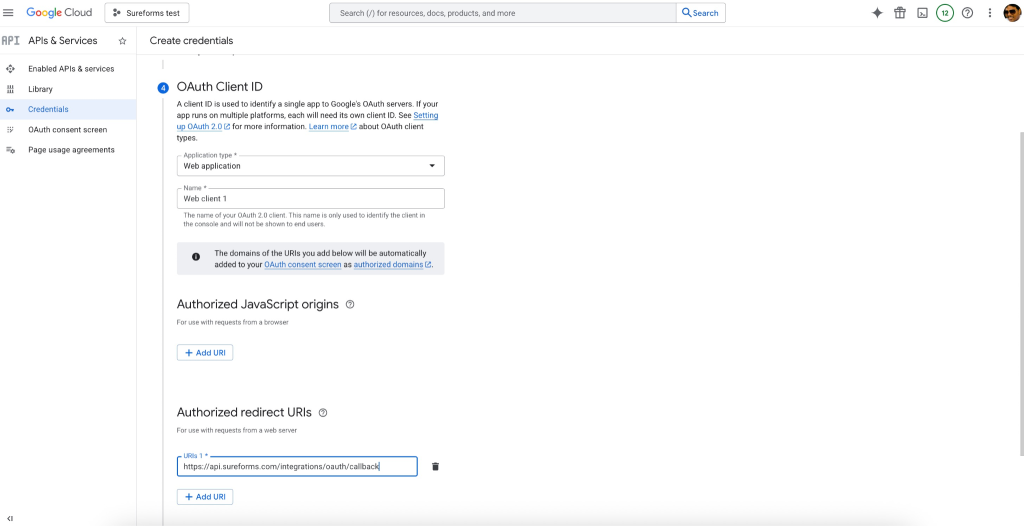
Task: Open the help question mark menu
Action: (x=968, y=13)
